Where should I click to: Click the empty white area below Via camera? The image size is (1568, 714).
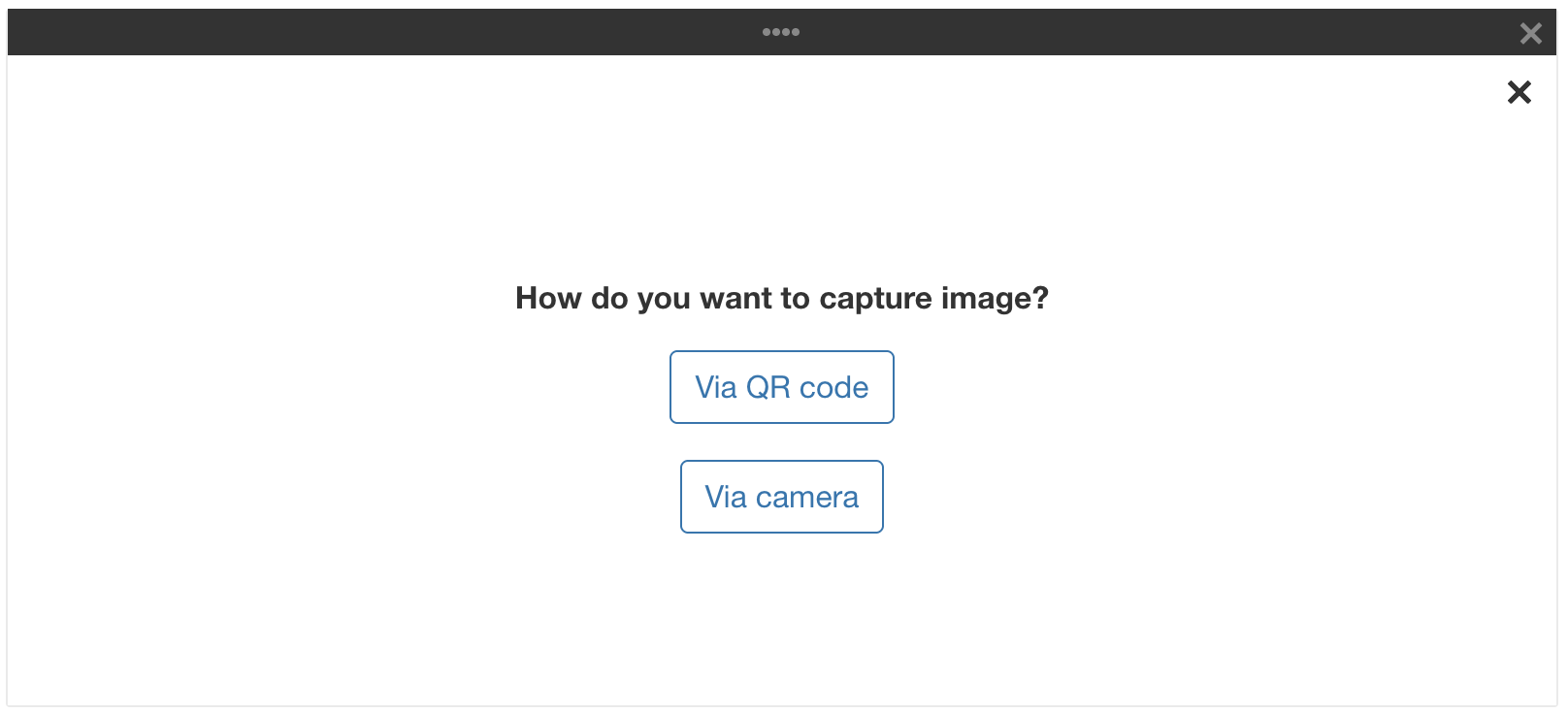pyautogui.click(x=782, y=621)
